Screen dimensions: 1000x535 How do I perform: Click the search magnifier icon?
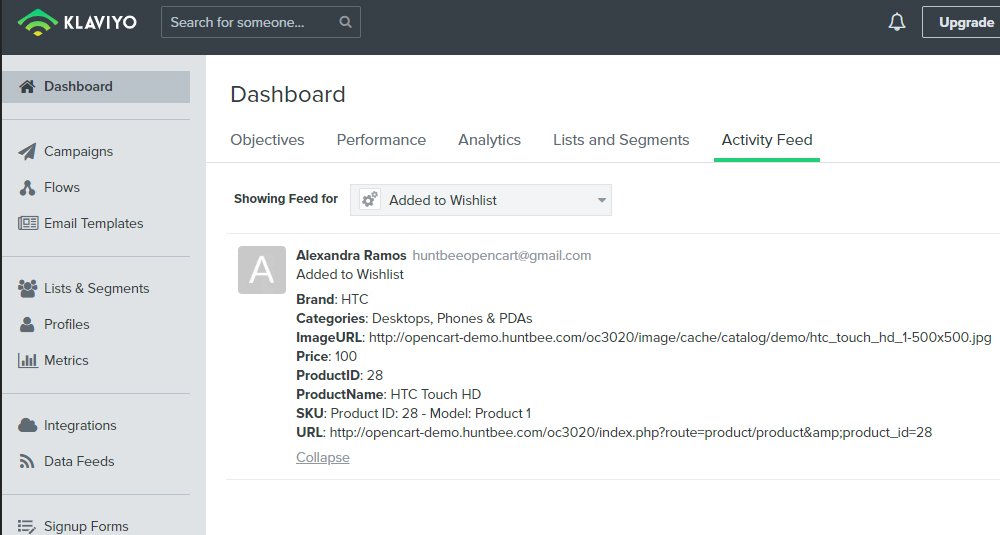345,22
